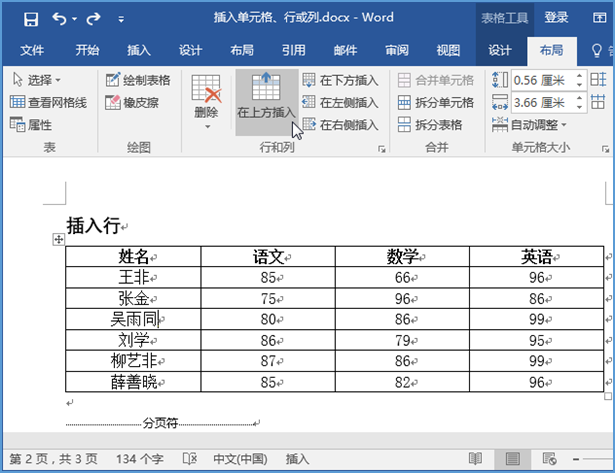The image size is (615, 473).
Task: Click language 中文(中国) in status bar
Action: (x=240, y=458)
